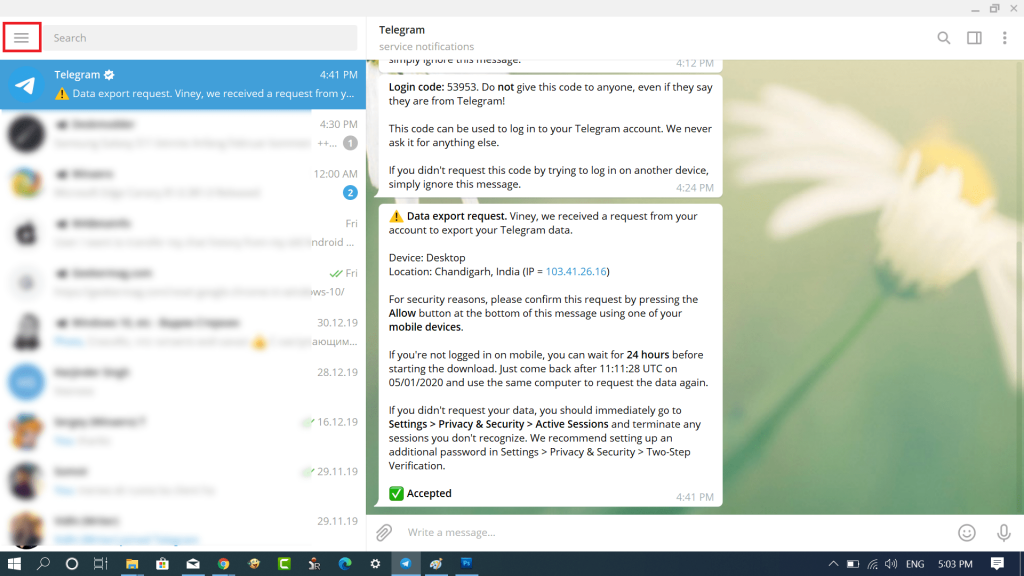The width and height of the screenshot is (1024, 576).
Task: Open Camtasia from the taskbar
Action: tap(284, 564)
